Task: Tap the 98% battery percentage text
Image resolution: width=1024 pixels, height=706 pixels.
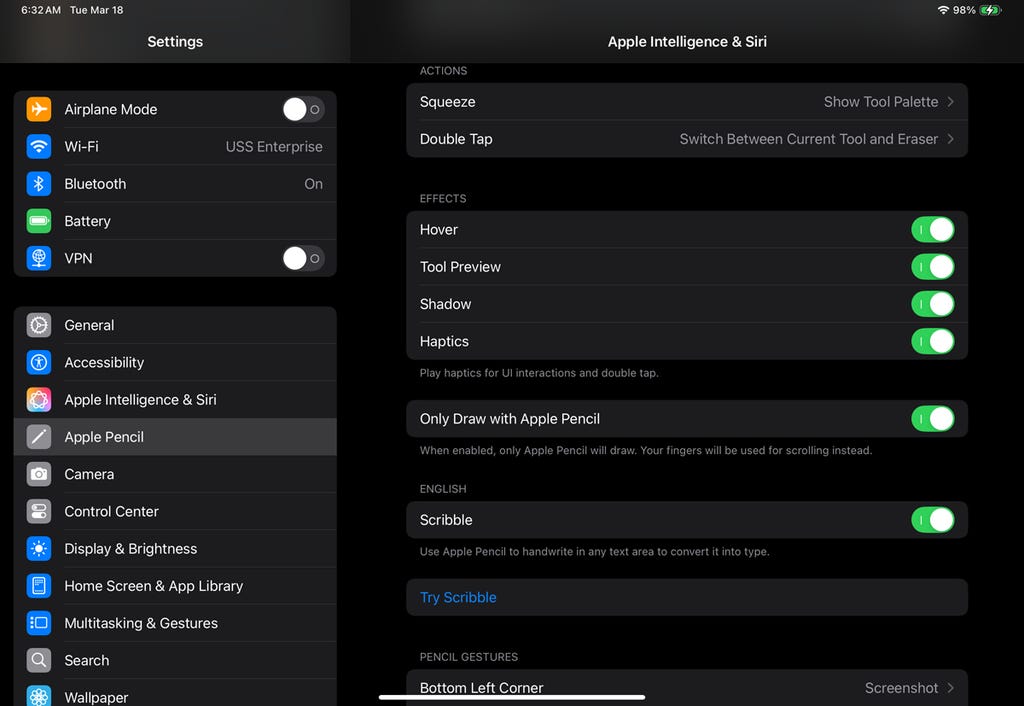Action: click(x=964, y=10)
